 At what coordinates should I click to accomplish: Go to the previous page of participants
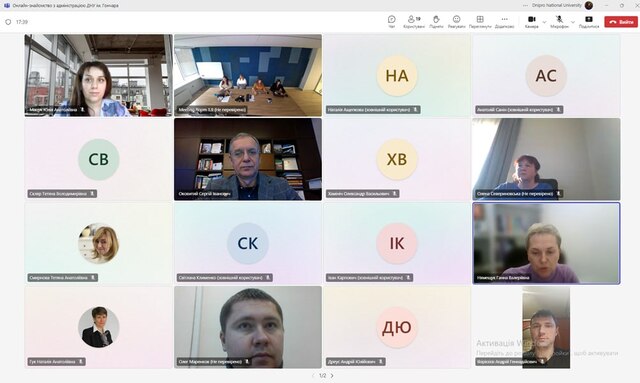(313, 376)
